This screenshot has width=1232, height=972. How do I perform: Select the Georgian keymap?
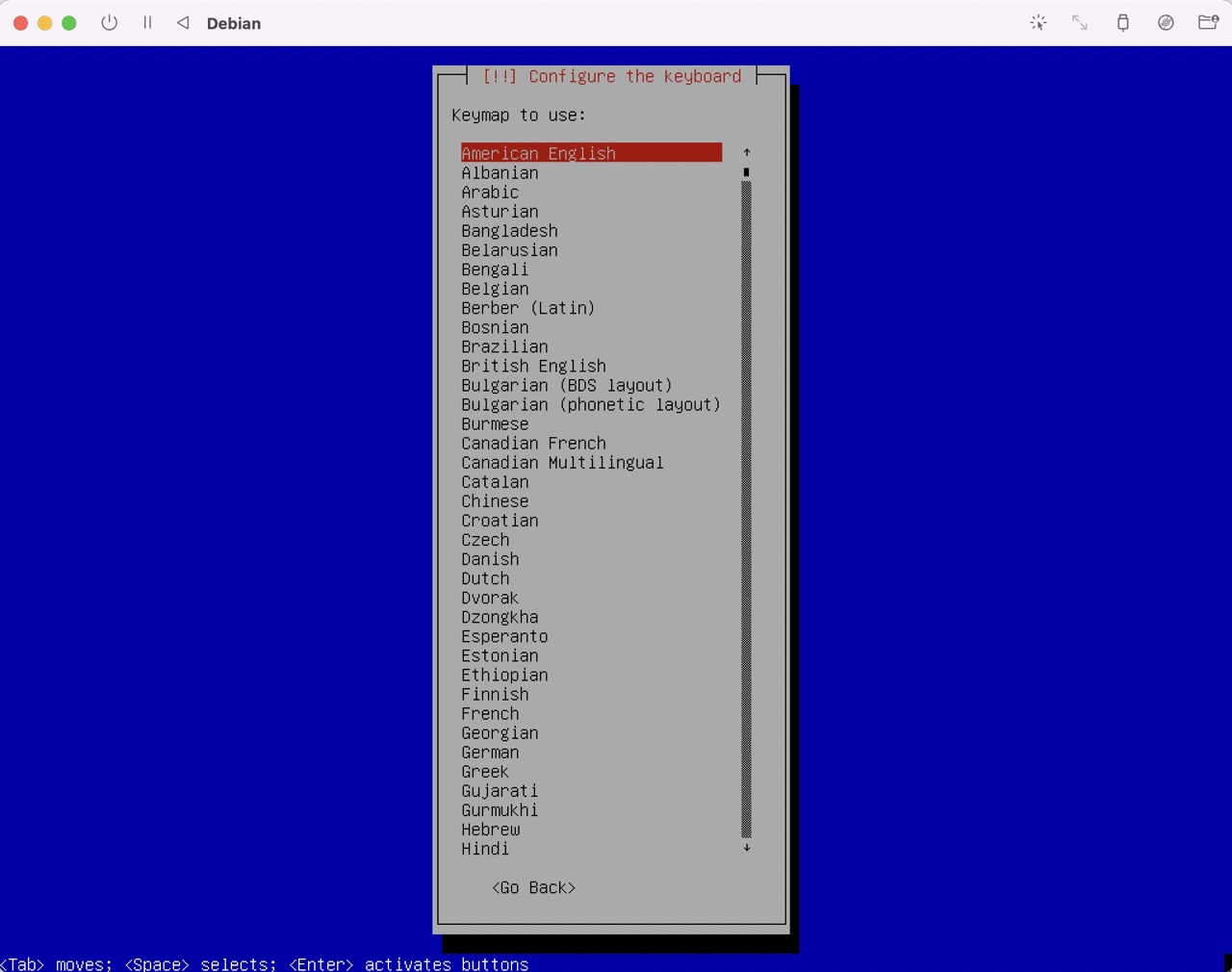pyautogui.click(x=500, y=733)
